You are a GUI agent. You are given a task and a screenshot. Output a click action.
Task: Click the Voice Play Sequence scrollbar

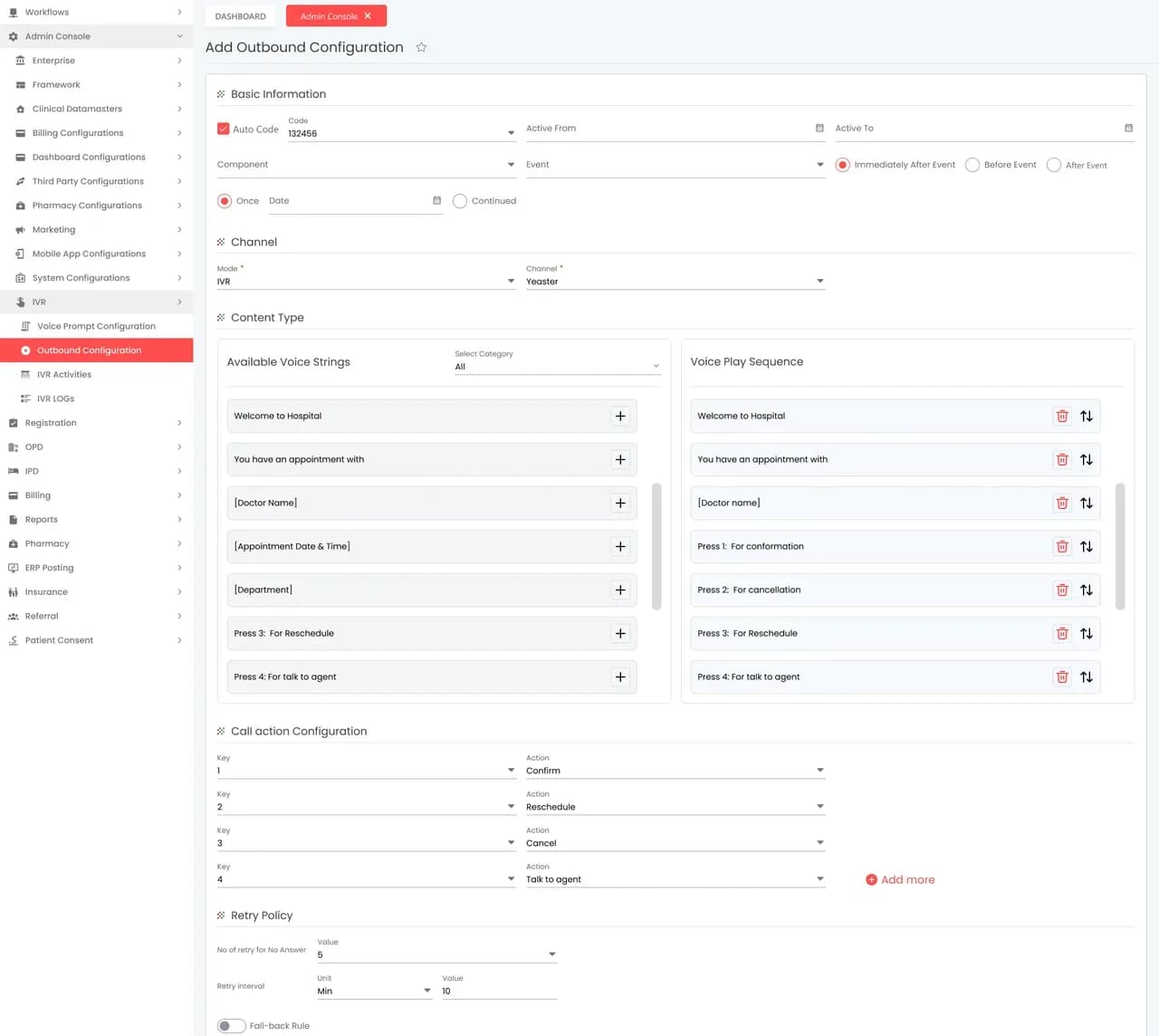[x=1120, y=547]
